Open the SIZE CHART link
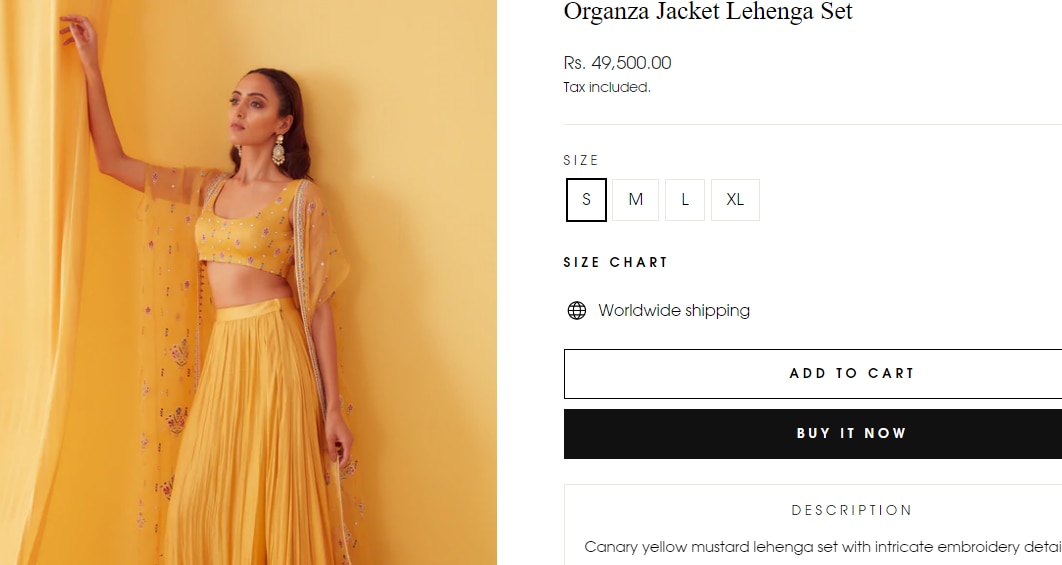This screenshot has width=1062, height=565. pyautogui.click(x=615, y=262)
